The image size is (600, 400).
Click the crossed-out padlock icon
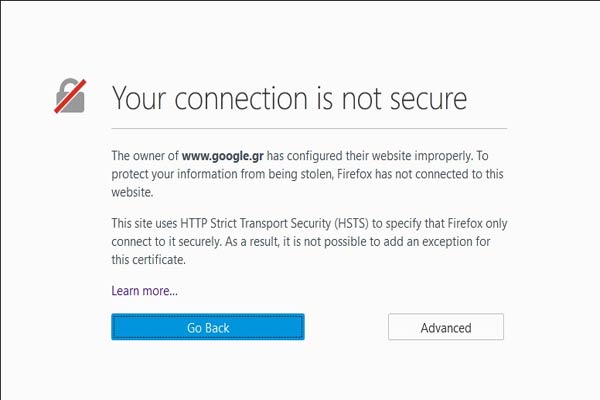[70, 96]
